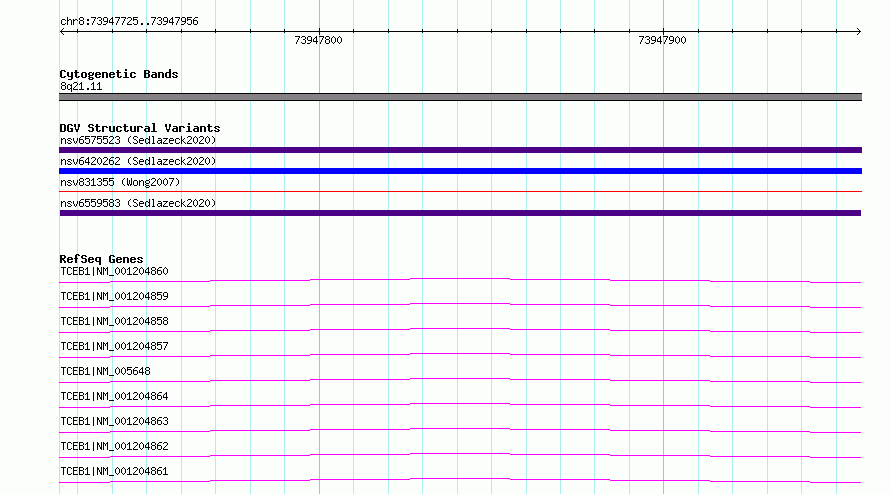Click the bright blue nsv6420262 variant bar

tap(460, 171)
